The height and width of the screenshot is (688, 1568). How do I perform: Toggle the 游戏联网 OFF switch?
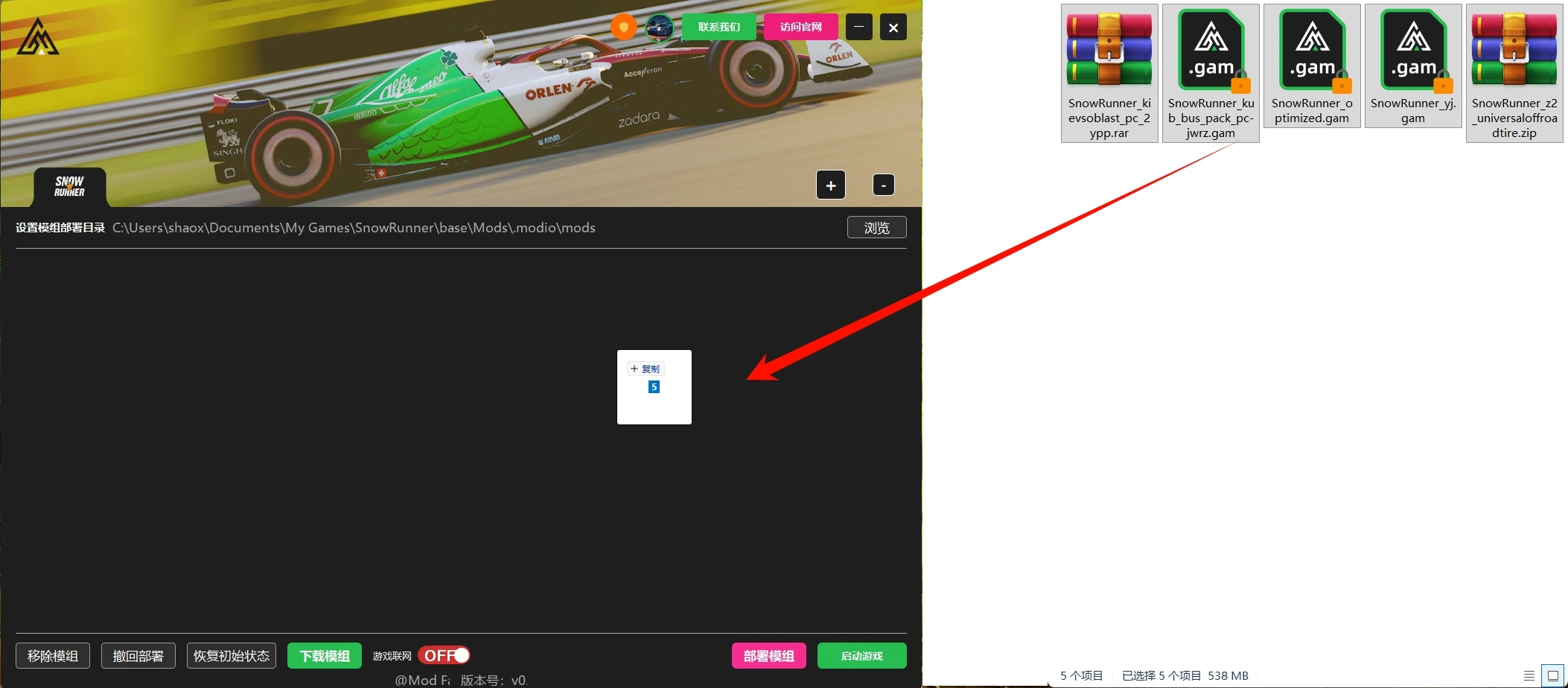[444, 655]
